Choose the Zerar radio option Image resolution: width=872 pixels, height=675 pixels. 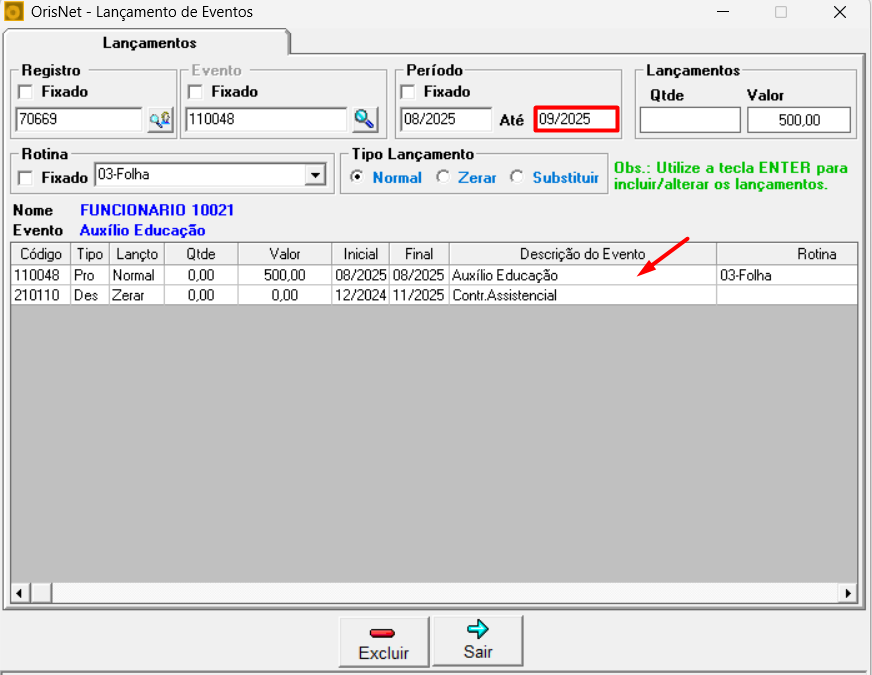pyautogui.click(x=443, y=177)
